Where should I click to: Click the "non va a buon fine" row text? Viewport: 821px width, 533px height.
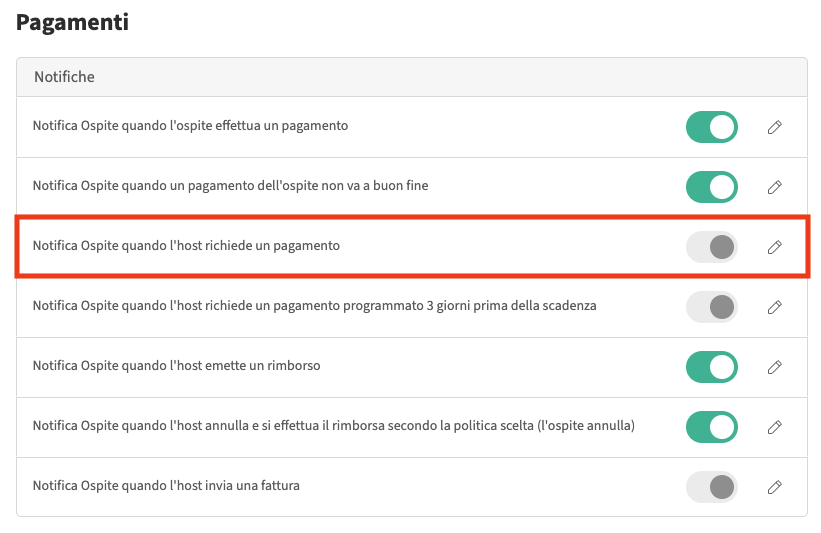click(x=230, y=185)
